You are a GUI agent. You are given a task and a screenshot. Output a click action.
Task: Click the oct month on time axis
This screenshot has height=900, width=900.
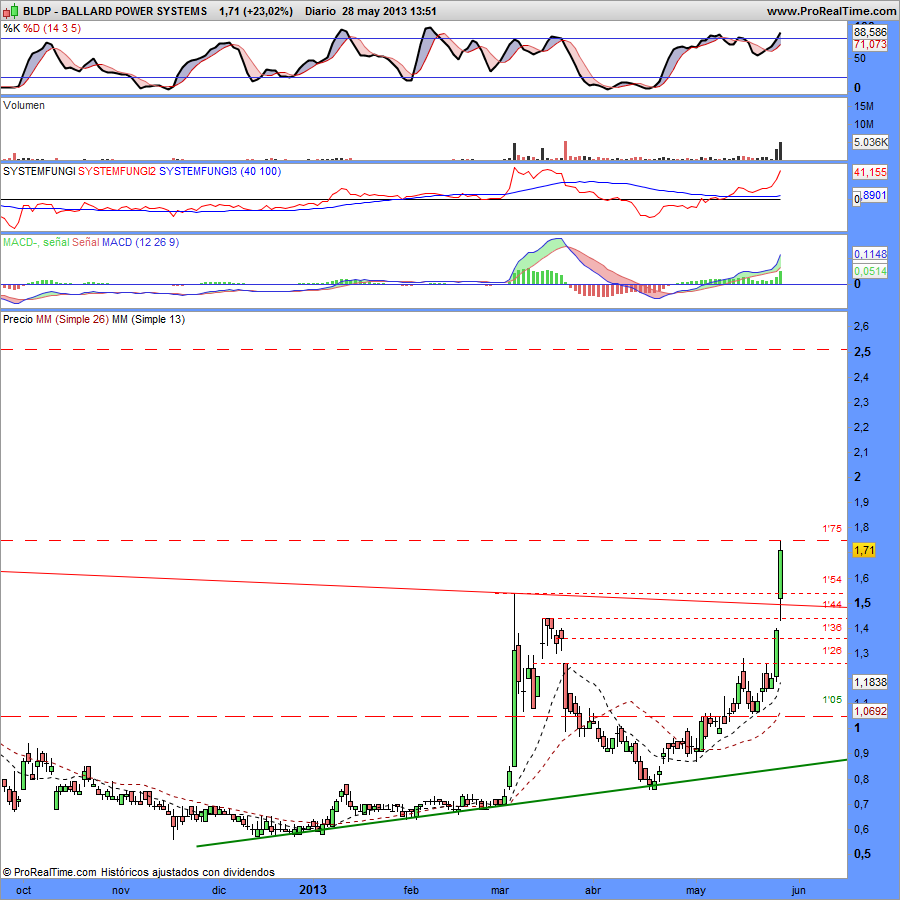[24, 890]
